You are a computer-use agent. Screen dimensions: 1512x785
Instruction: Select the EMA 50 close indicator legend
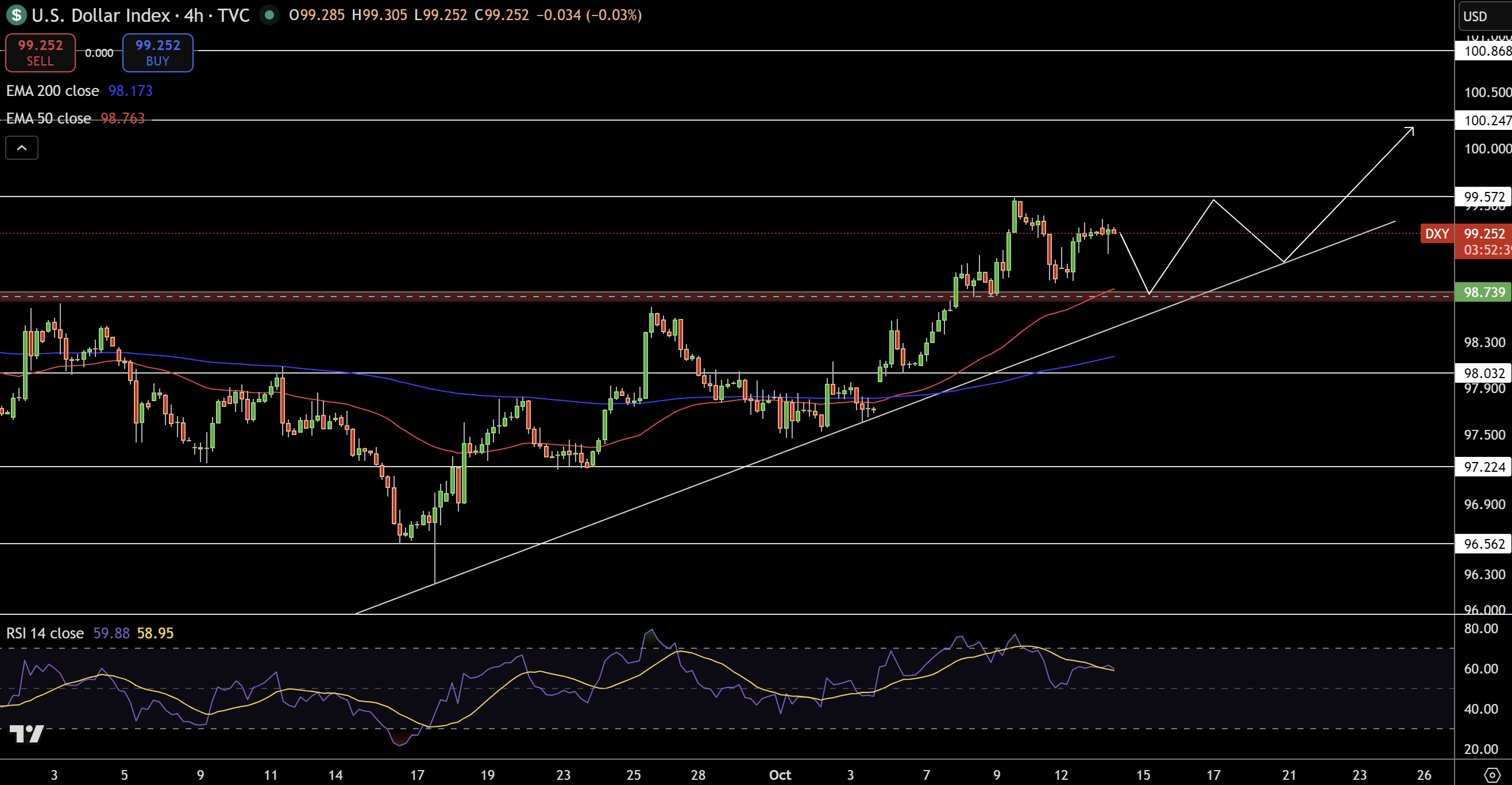pyautogui.click(x=49, y=118)
